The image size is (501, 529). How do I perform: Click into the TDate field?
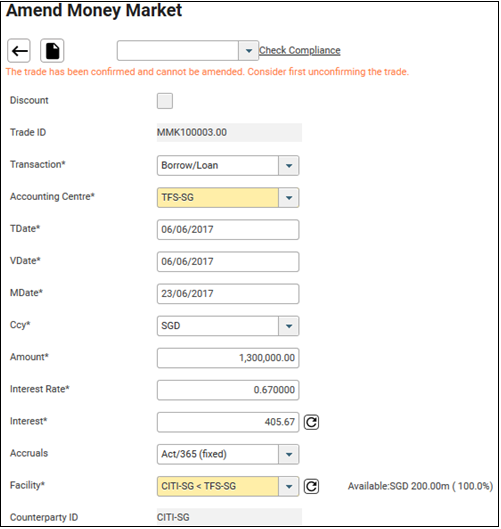pyautogui.click(x=228, y=230)
